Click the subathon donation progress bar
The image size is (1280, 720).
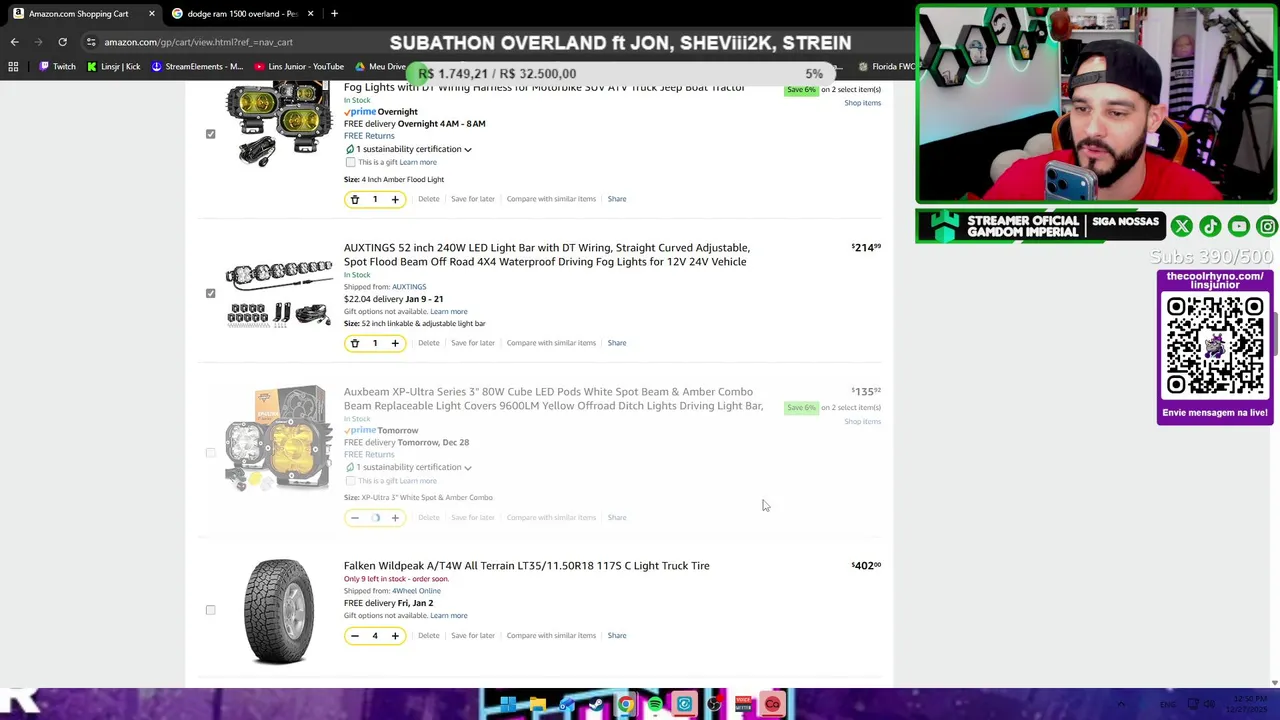[620, 74]
